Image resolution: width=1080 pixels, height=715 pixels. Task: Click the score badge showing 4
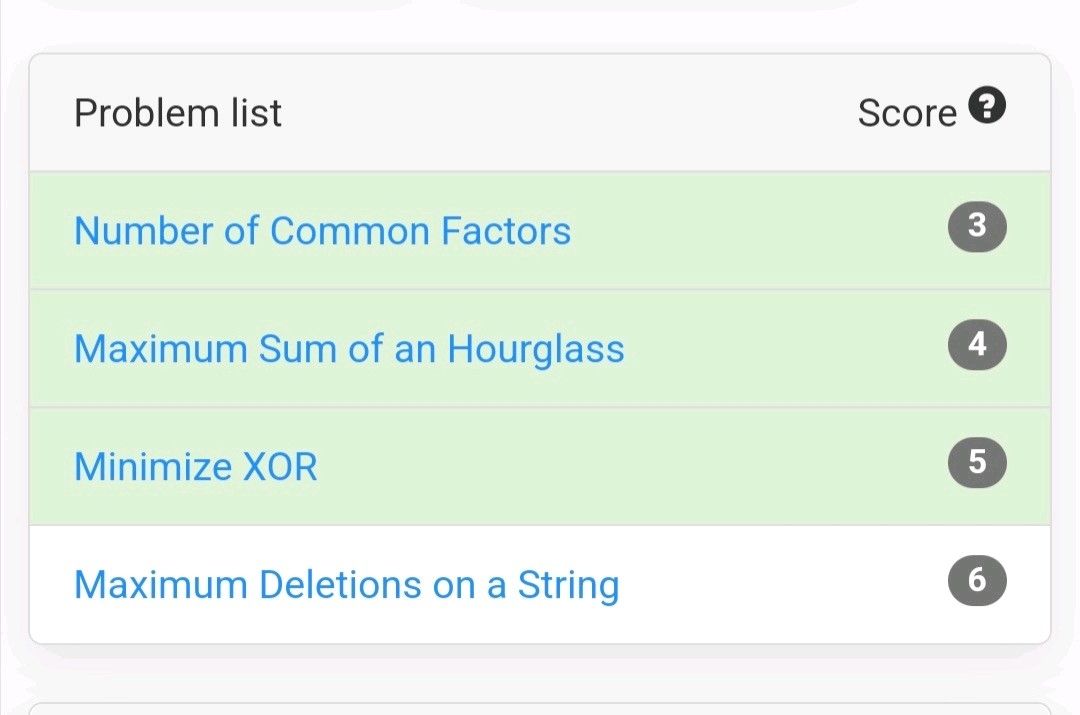point(977,345)
